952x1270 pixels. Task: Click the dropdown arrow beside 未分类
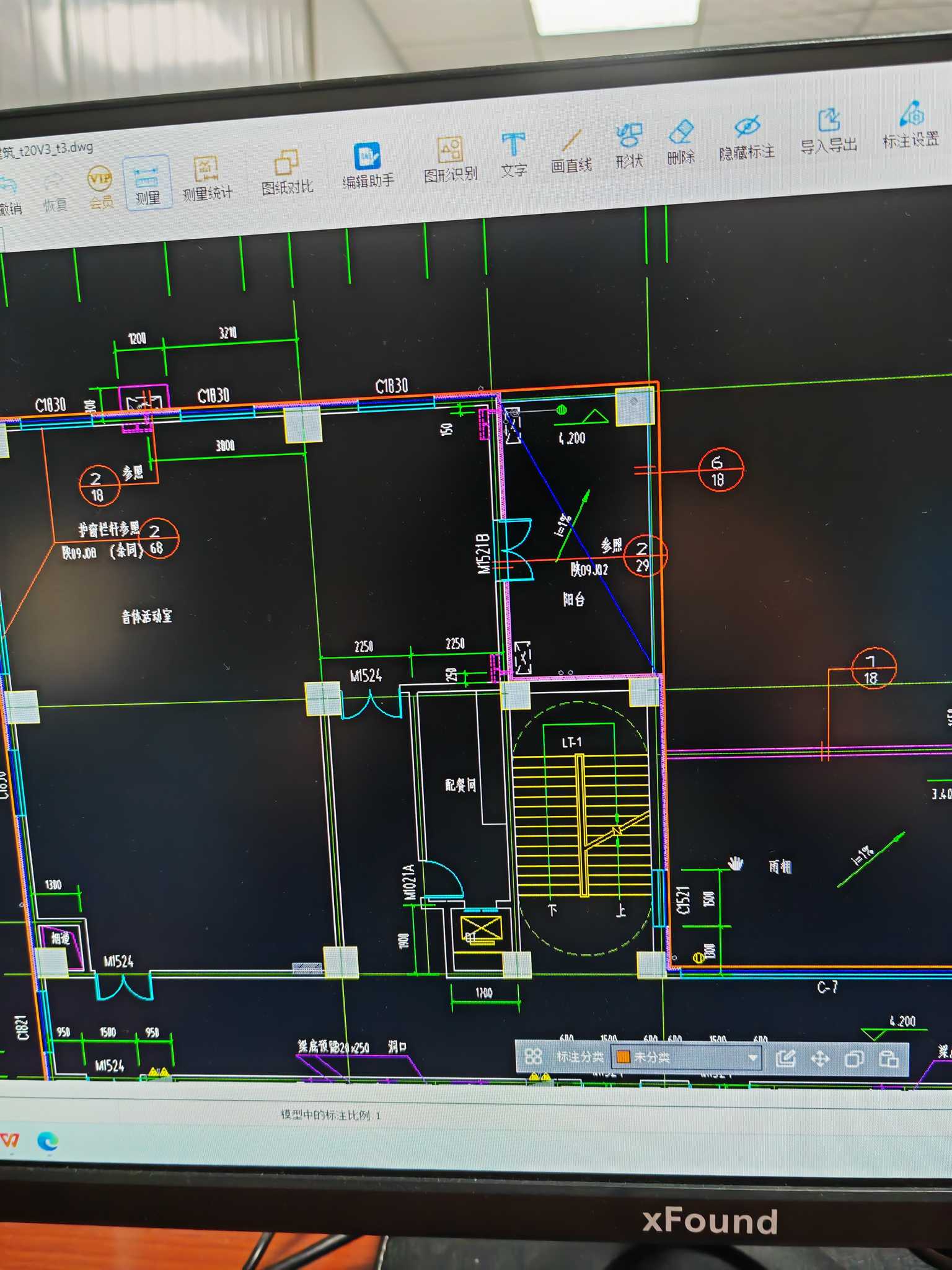[x=752, y=1057]
